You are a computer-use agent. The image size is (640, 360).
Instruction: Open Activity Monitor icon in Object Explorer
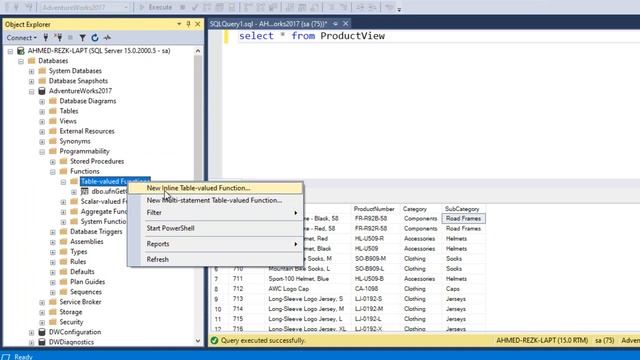(x=107, y=38)
